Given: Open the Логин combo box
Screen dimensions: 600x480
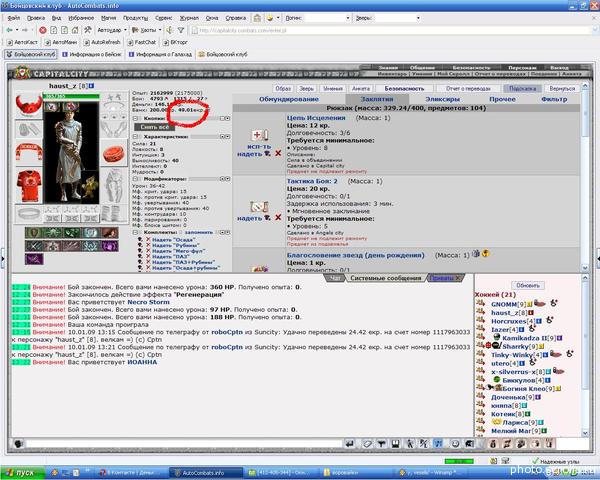Looking at the screenshot, I should 327,18.
